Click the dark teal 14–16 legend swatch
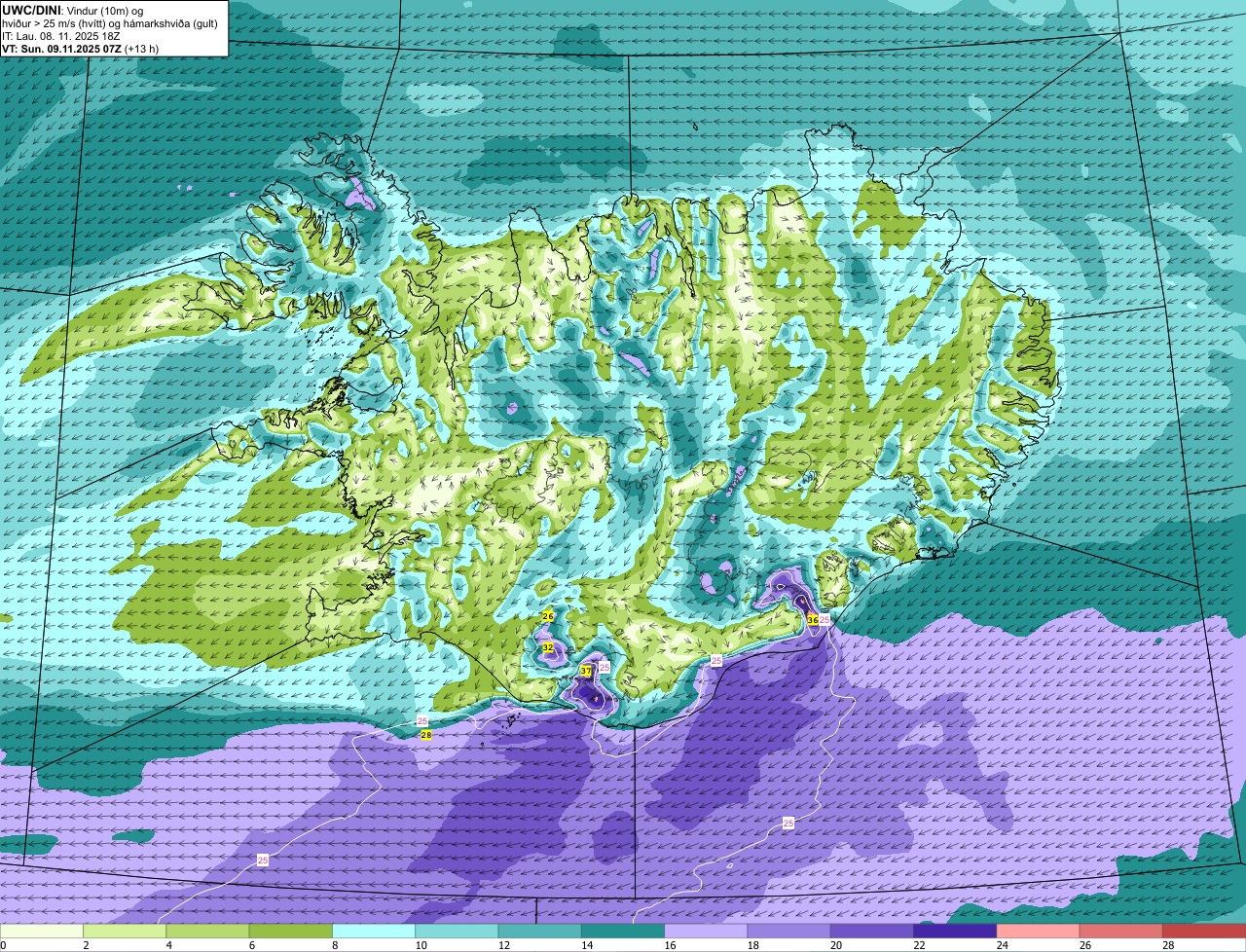Image resolution: width=1246 pixels, height=952 pixels. coord(623,932)
